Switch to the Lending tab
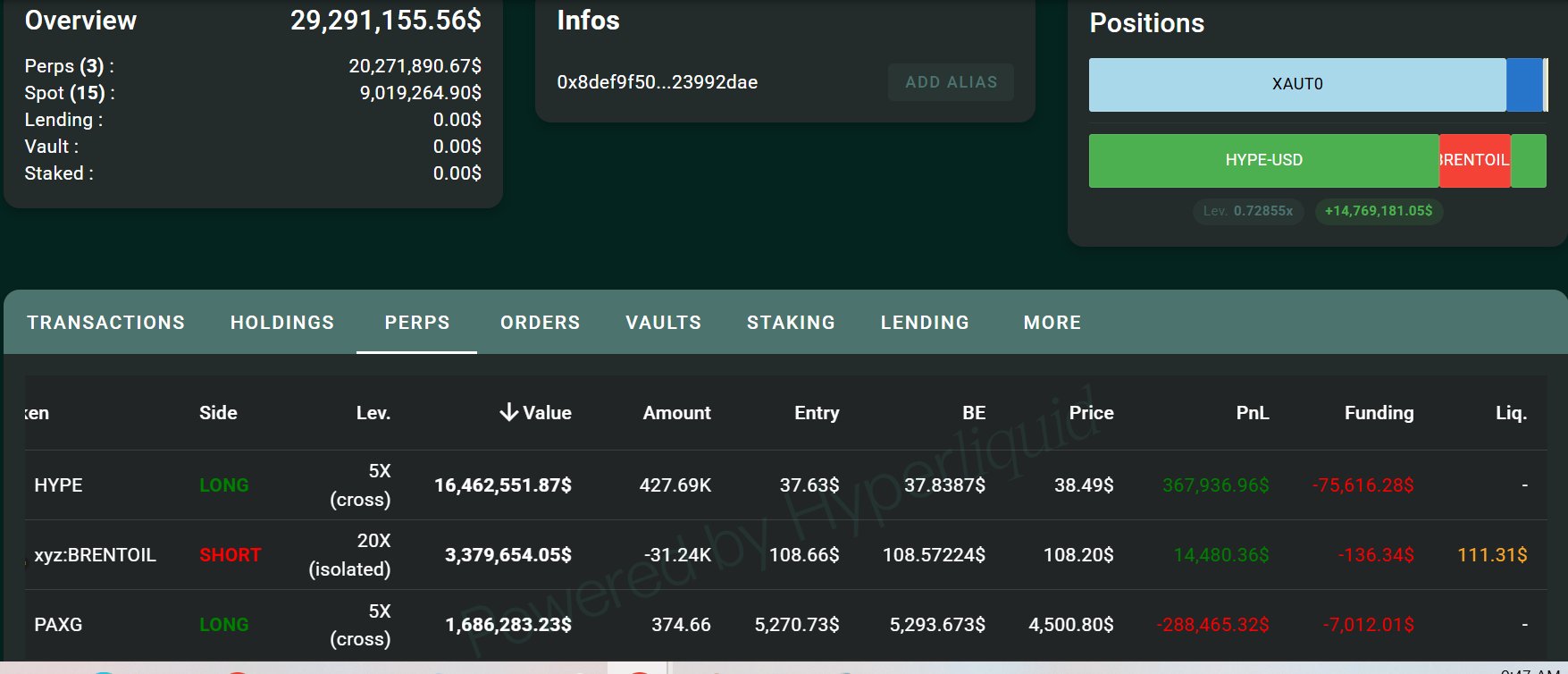1568x674 pixels. click(925, 323)
